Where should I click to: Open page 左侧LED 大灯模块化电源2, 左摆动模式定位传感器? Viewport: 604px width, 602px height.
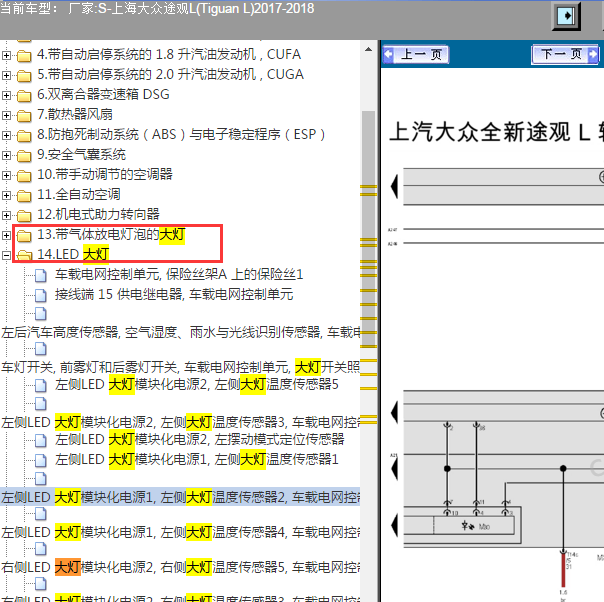(200, 439)
